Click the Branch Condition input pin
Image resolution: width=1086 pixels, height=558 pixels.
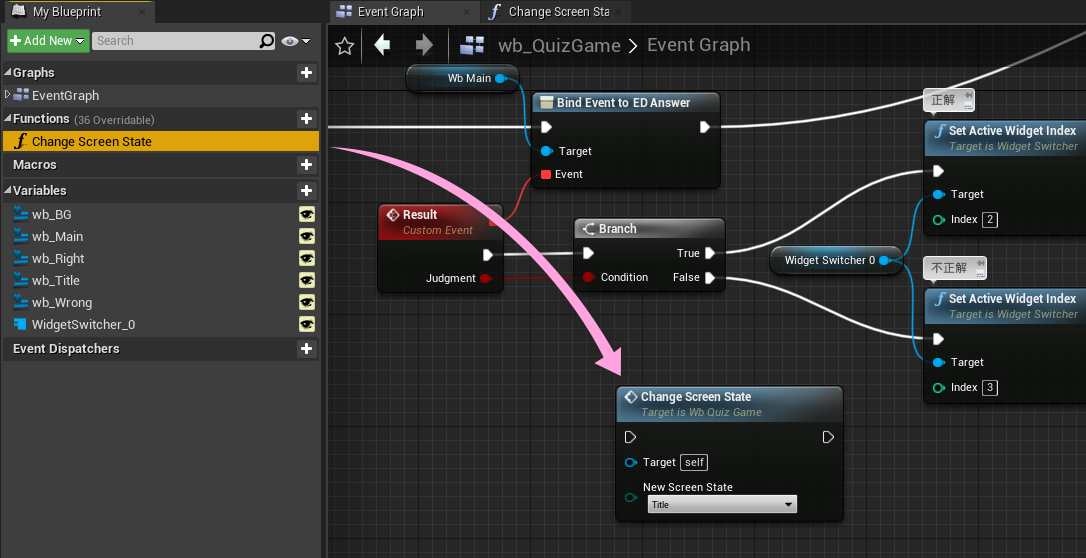click(588, 277)
